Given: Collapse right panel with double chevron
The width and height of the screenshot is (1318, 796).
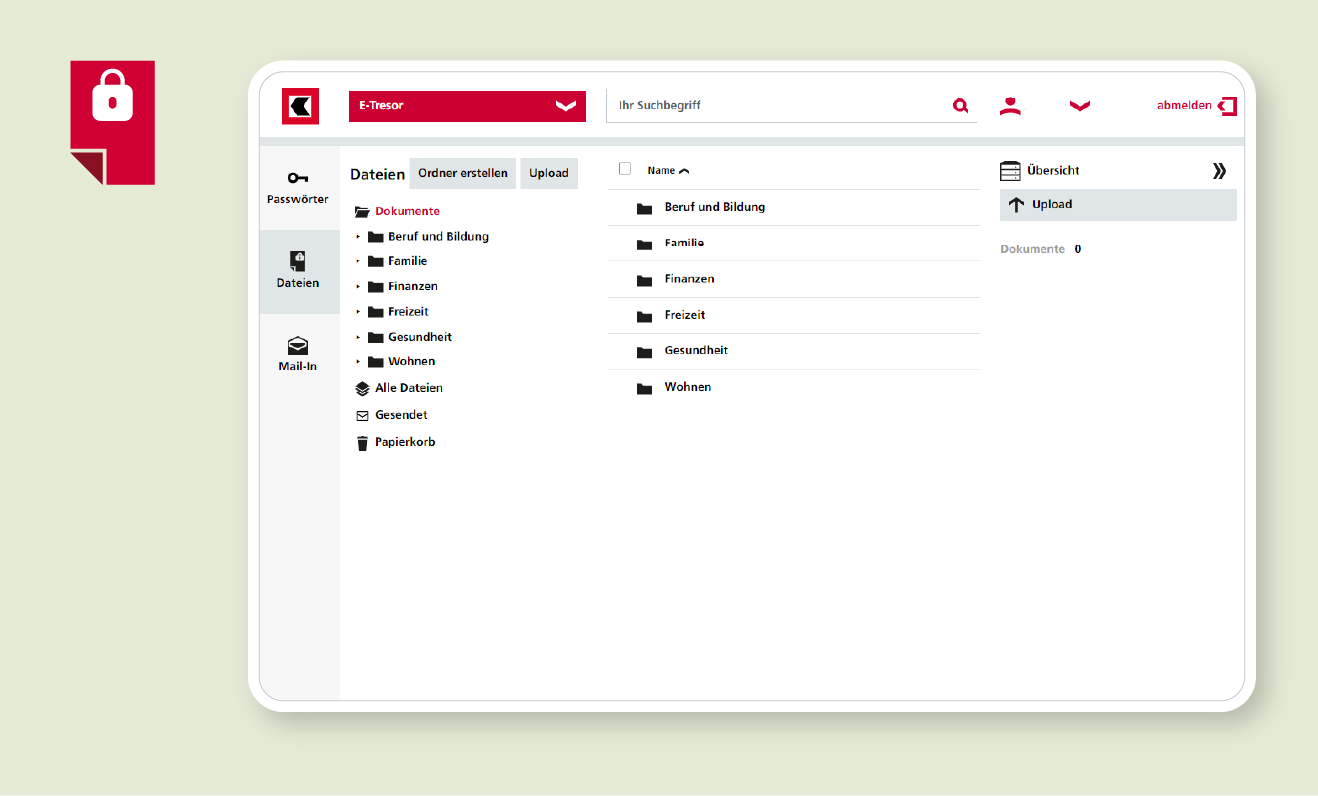Looking at the screenshot, I should pyautogui.click(x=1219, y=171).
